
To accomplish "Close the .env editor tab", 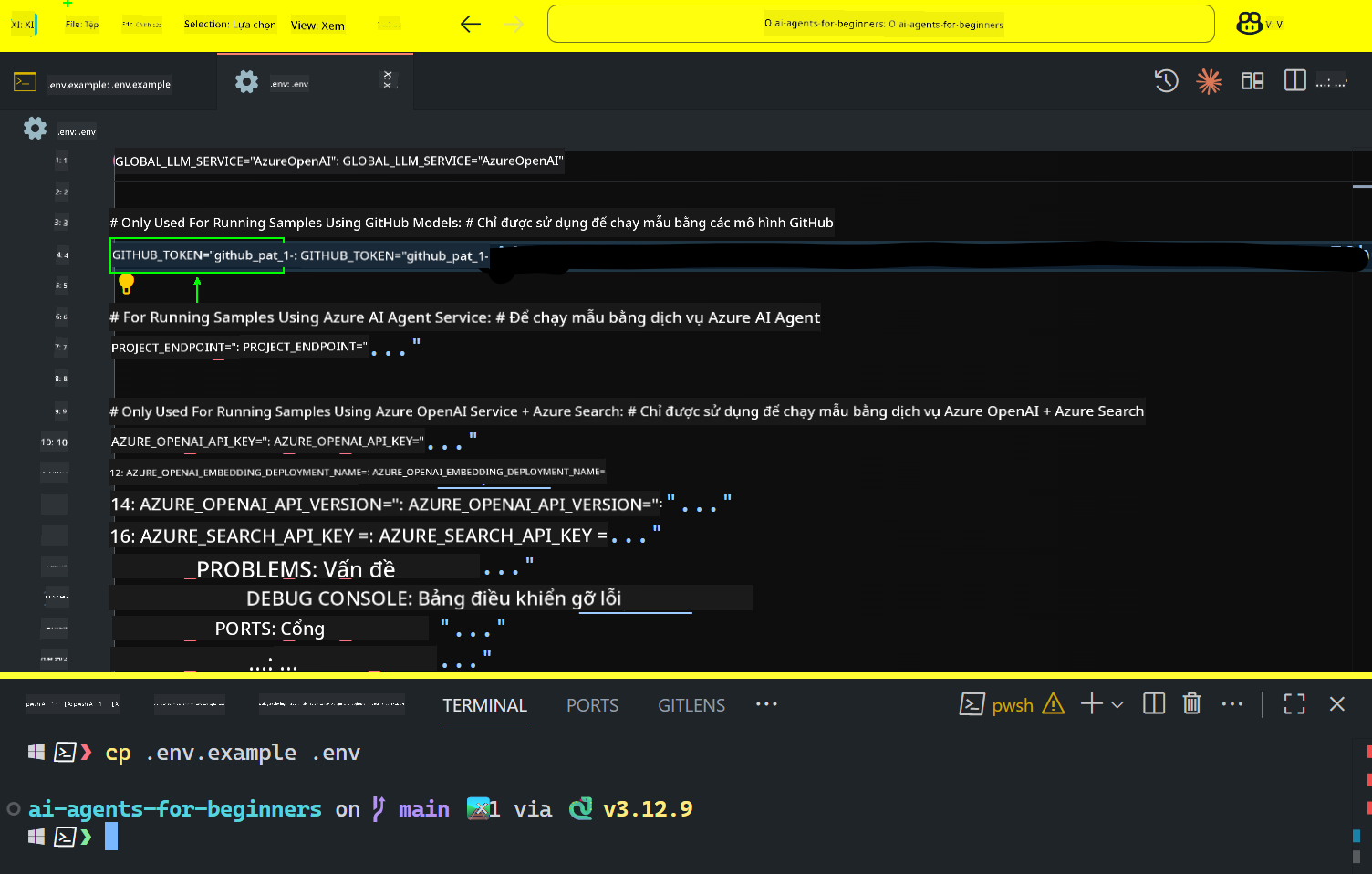I will coord(388,80).
